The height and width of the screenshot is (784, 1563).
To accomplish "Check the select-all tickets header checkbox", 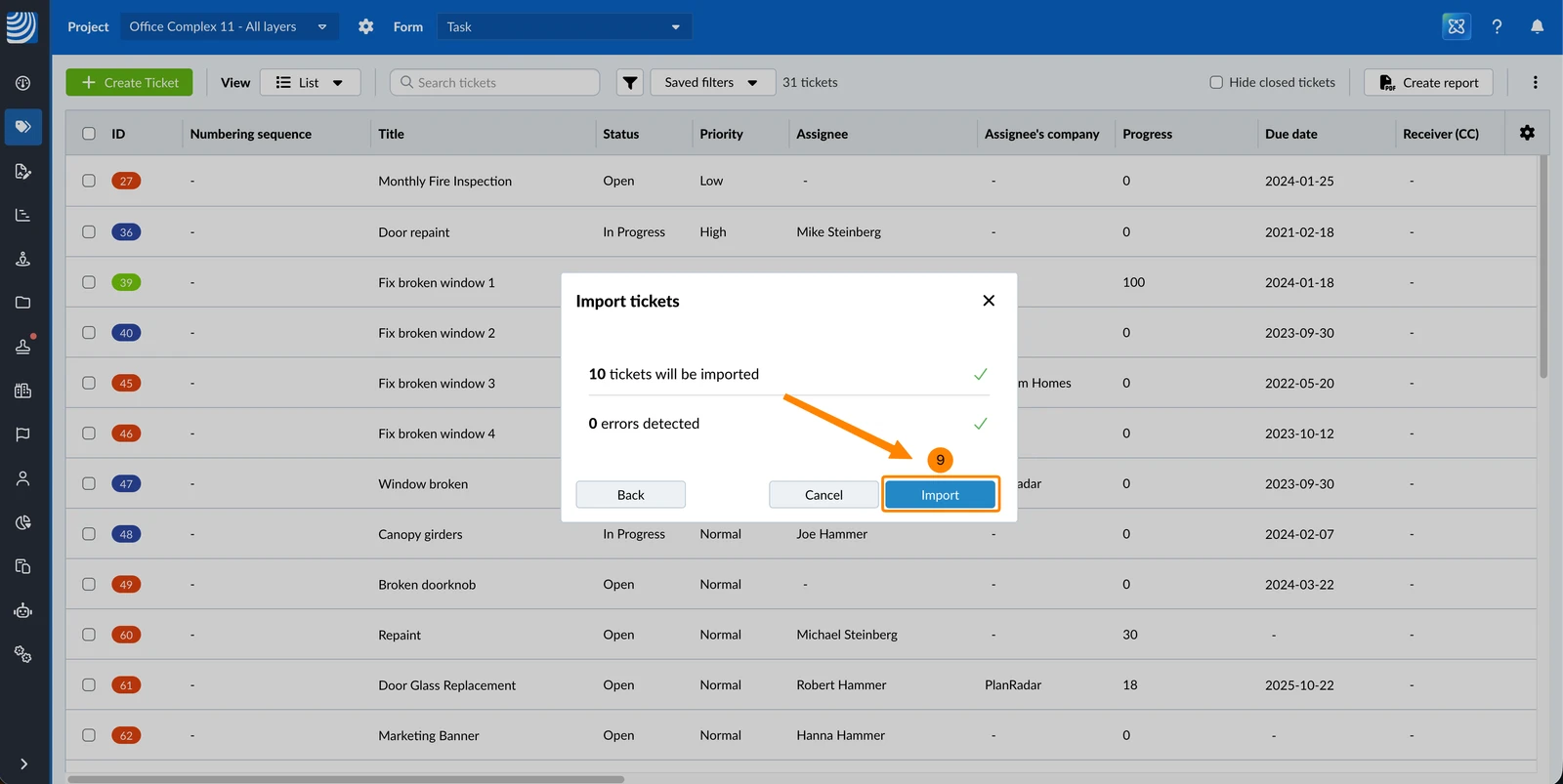I will [x=89, y=134].
